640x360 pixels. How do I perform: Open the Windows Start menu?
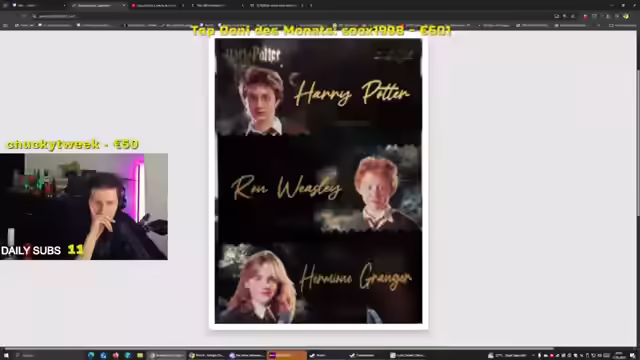click(x=6, y=355)
